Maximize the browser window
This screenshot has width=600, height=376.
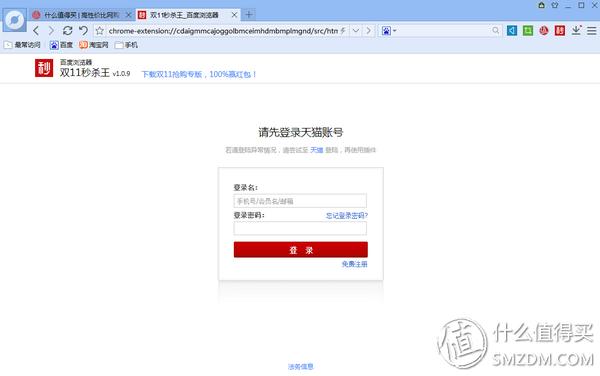tap(581, 5)
